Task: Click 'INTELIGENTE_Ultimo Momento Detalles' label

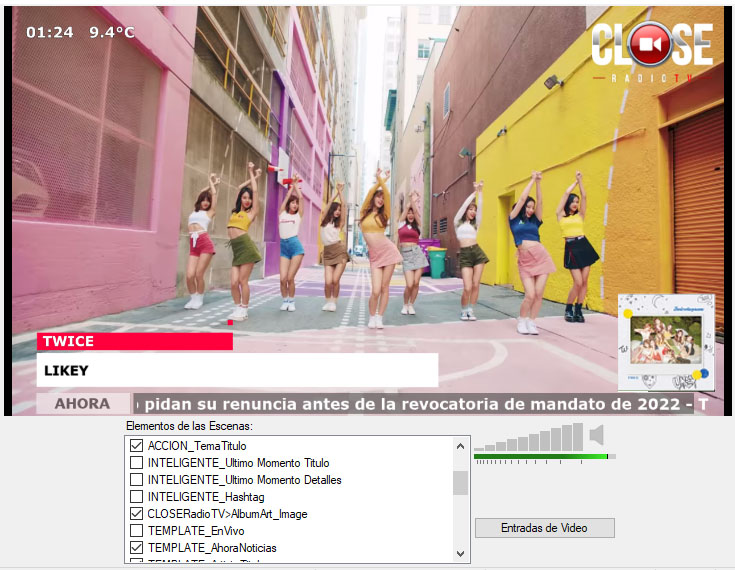Action: click(245, 480)
